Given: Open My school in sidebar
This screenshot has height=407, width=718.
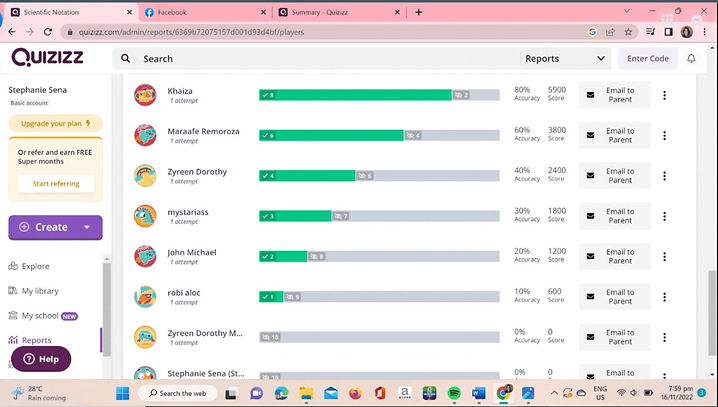Looking at the screenshot, I should [x=43, y=315].
